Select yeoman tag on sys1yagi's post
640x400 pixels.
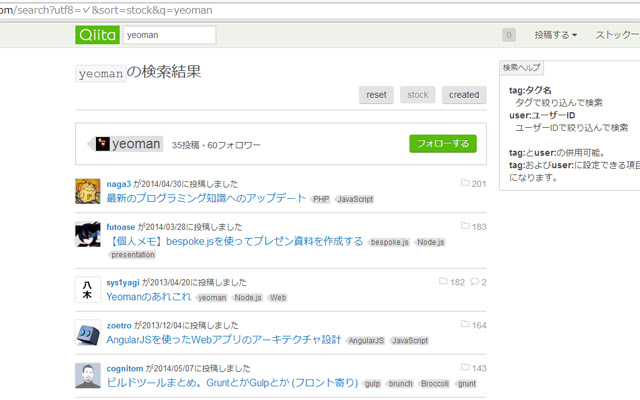212,298
